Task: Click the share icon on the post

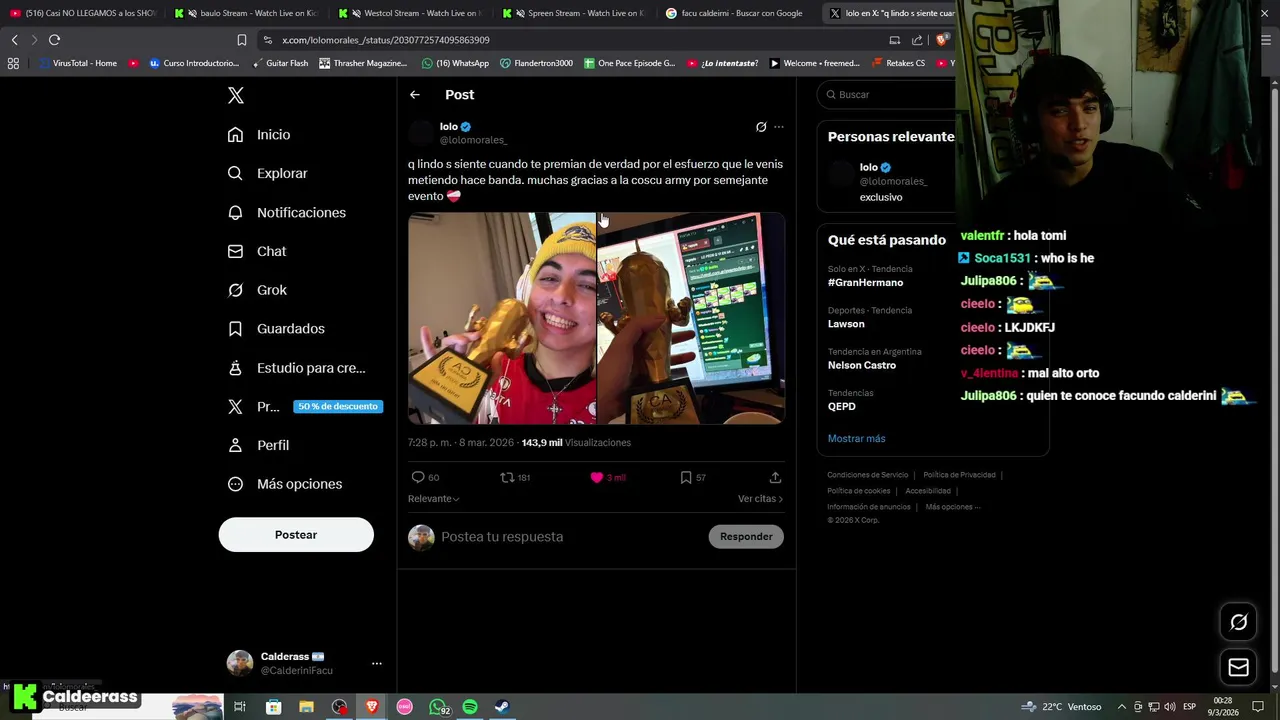Action: click(x=775, y=478)
